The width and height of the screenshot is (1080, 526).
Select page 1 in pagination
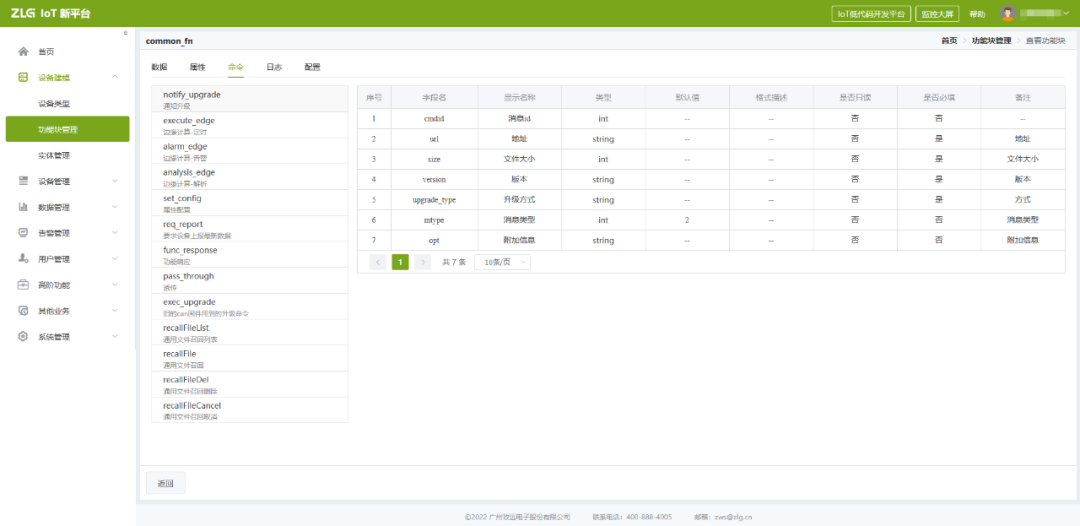pyautogui.click(x=400, y=262)
